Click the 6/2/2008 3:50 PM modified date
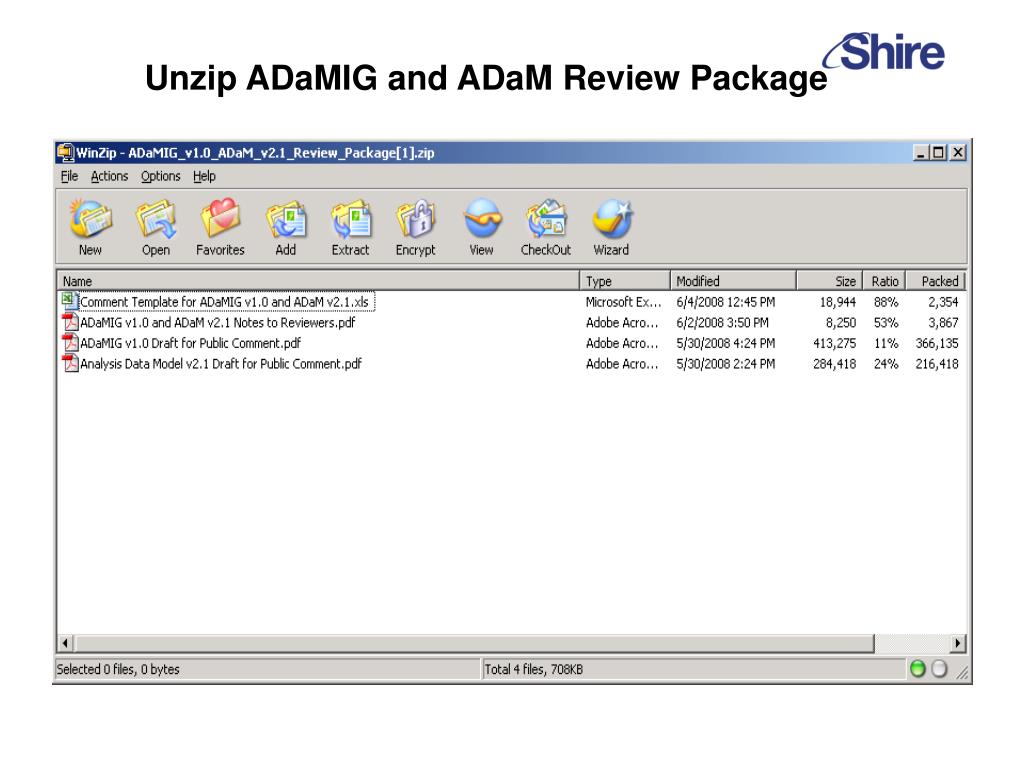Viewport: 1024px width, 768px height. (722, 323)
